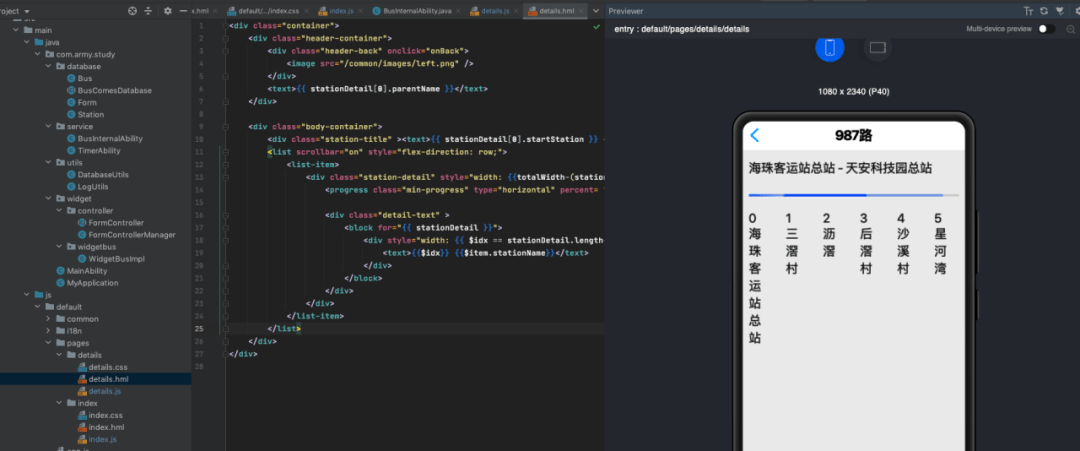Select the tablet device preview icon

pyautogui.click(x=878, y=48)
